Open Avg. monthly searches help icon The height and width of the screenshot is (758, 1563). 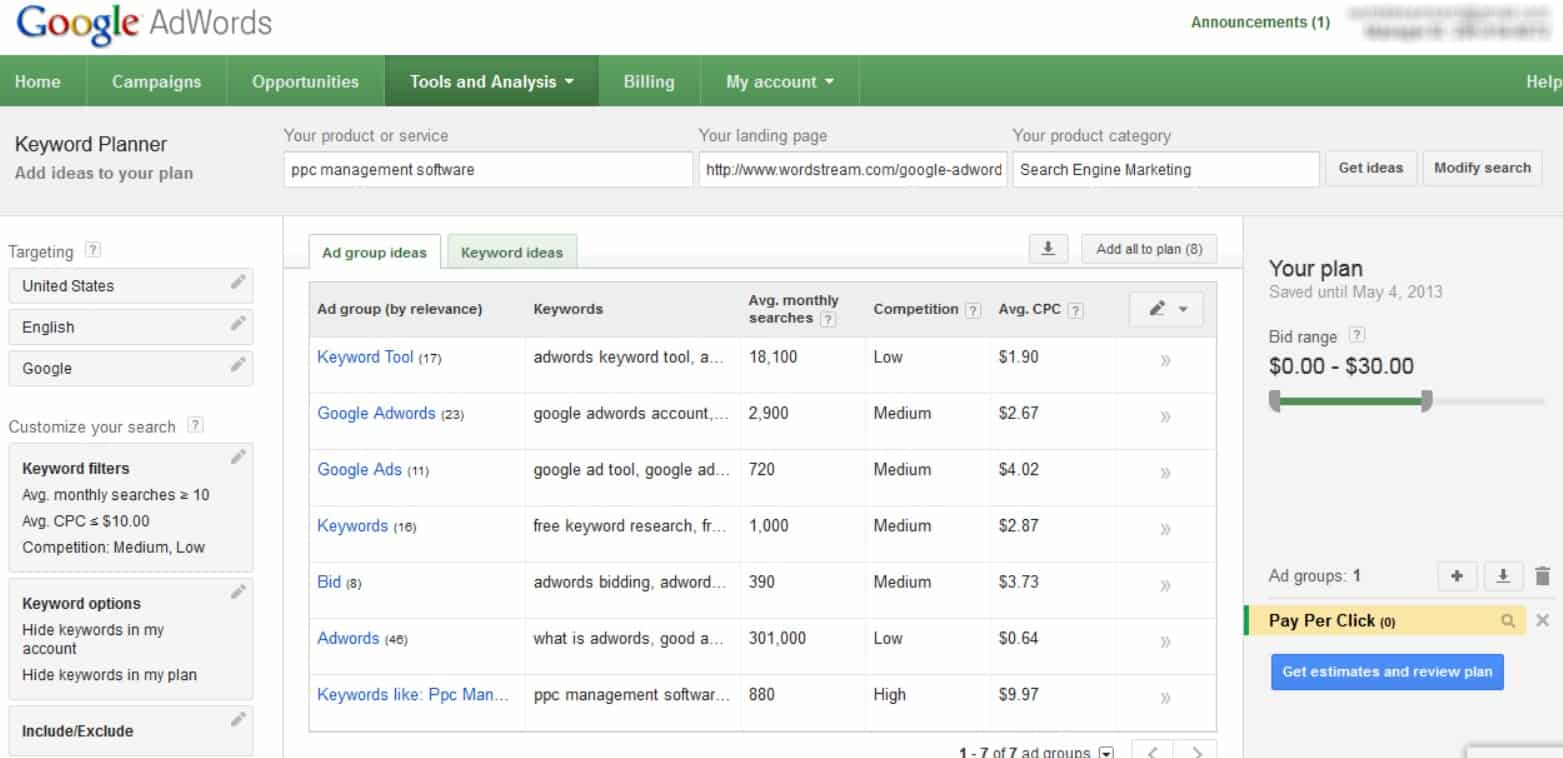tap(827, 319)
